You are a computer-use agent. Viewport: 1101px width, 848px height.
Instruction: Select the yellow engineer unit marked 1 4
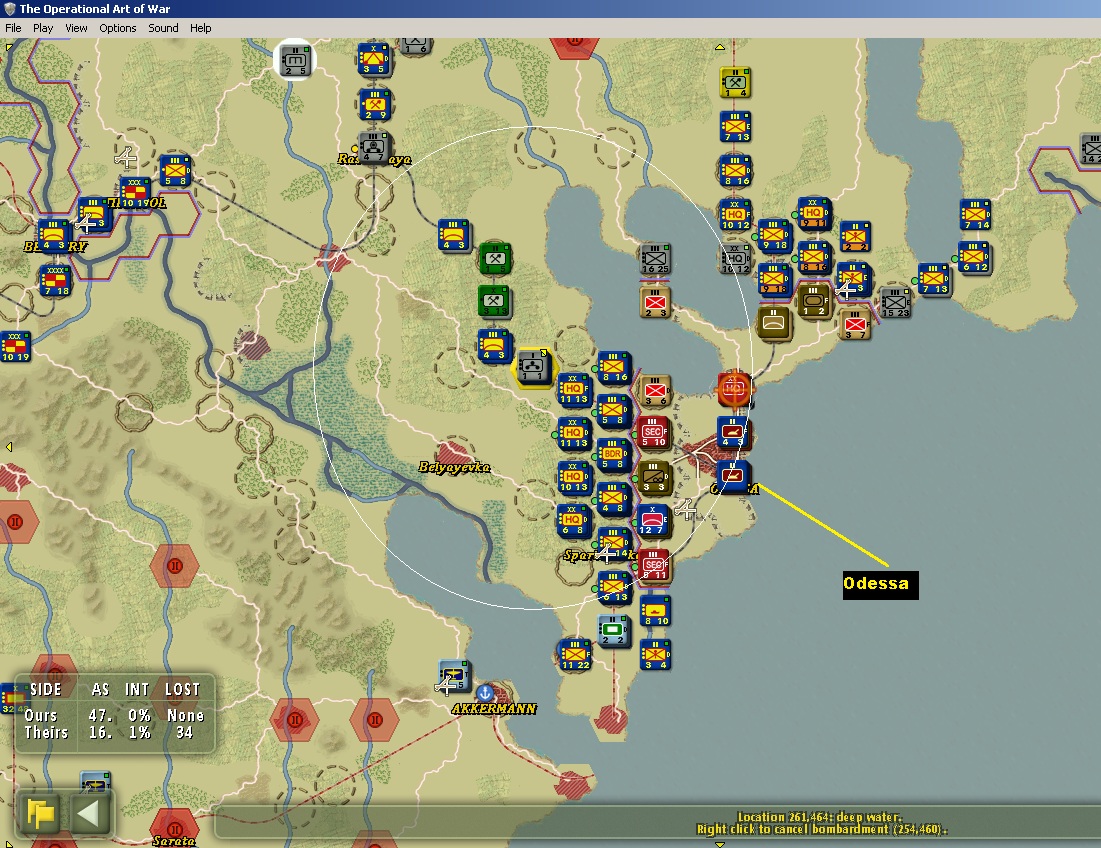[x=735, y=82]
